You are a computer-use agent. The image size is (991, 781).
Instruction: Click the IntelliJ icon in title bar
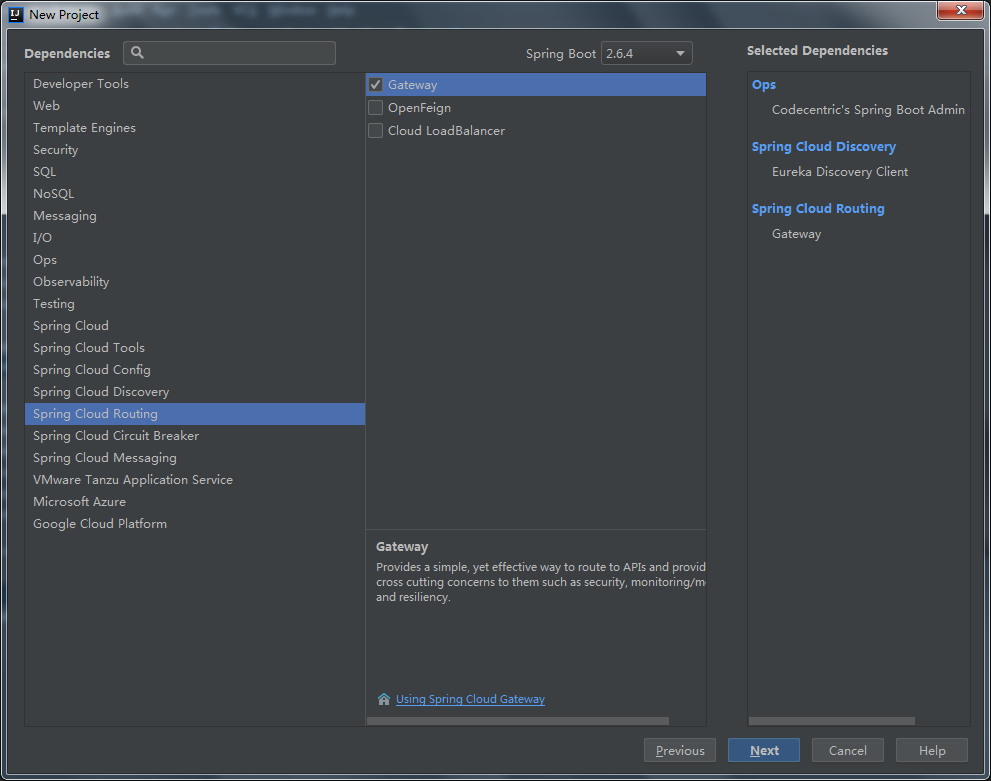coord(16,15)
